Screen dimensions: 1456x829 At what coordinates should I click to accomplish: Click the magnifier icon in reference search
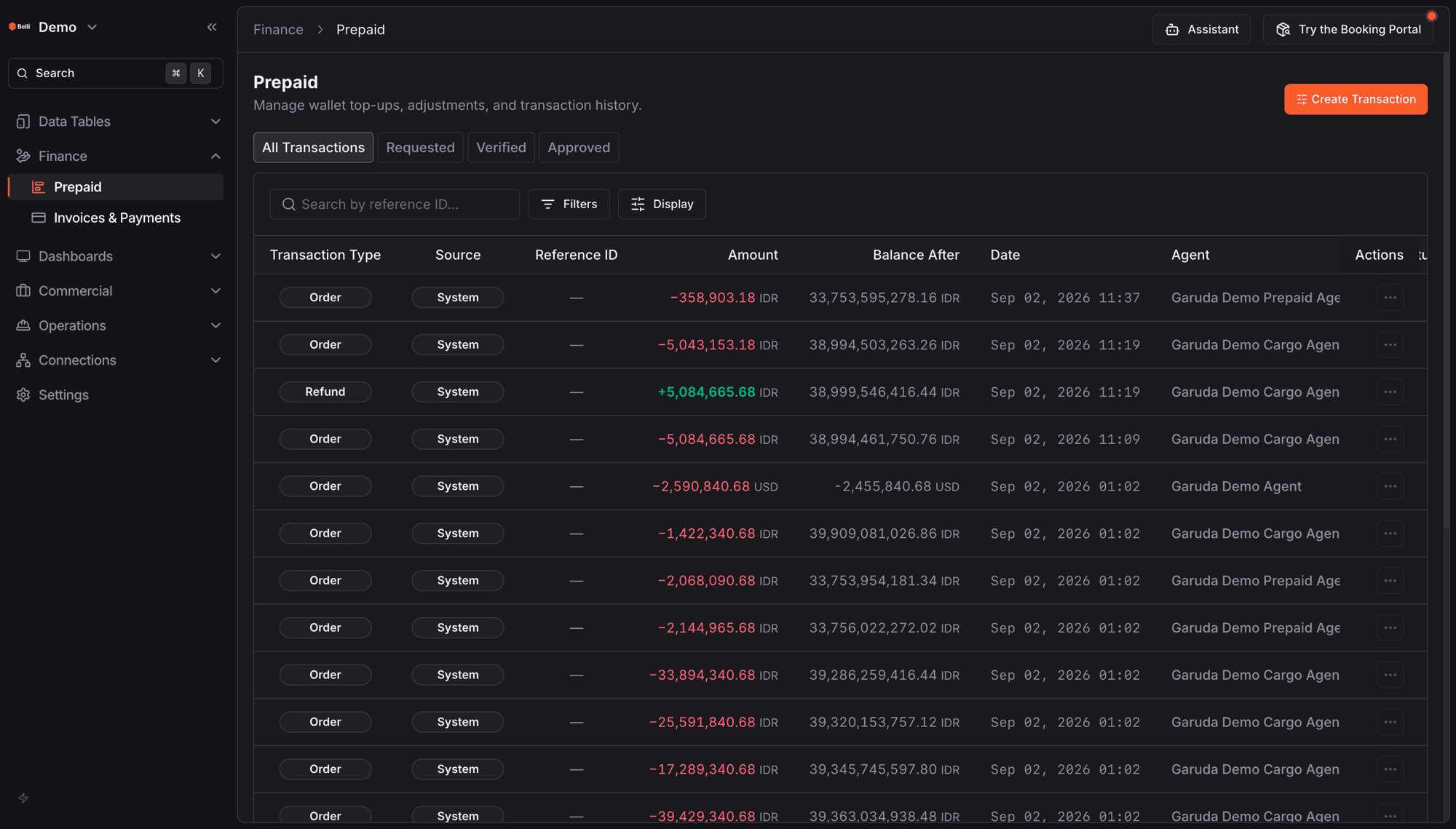pos(289,204)
